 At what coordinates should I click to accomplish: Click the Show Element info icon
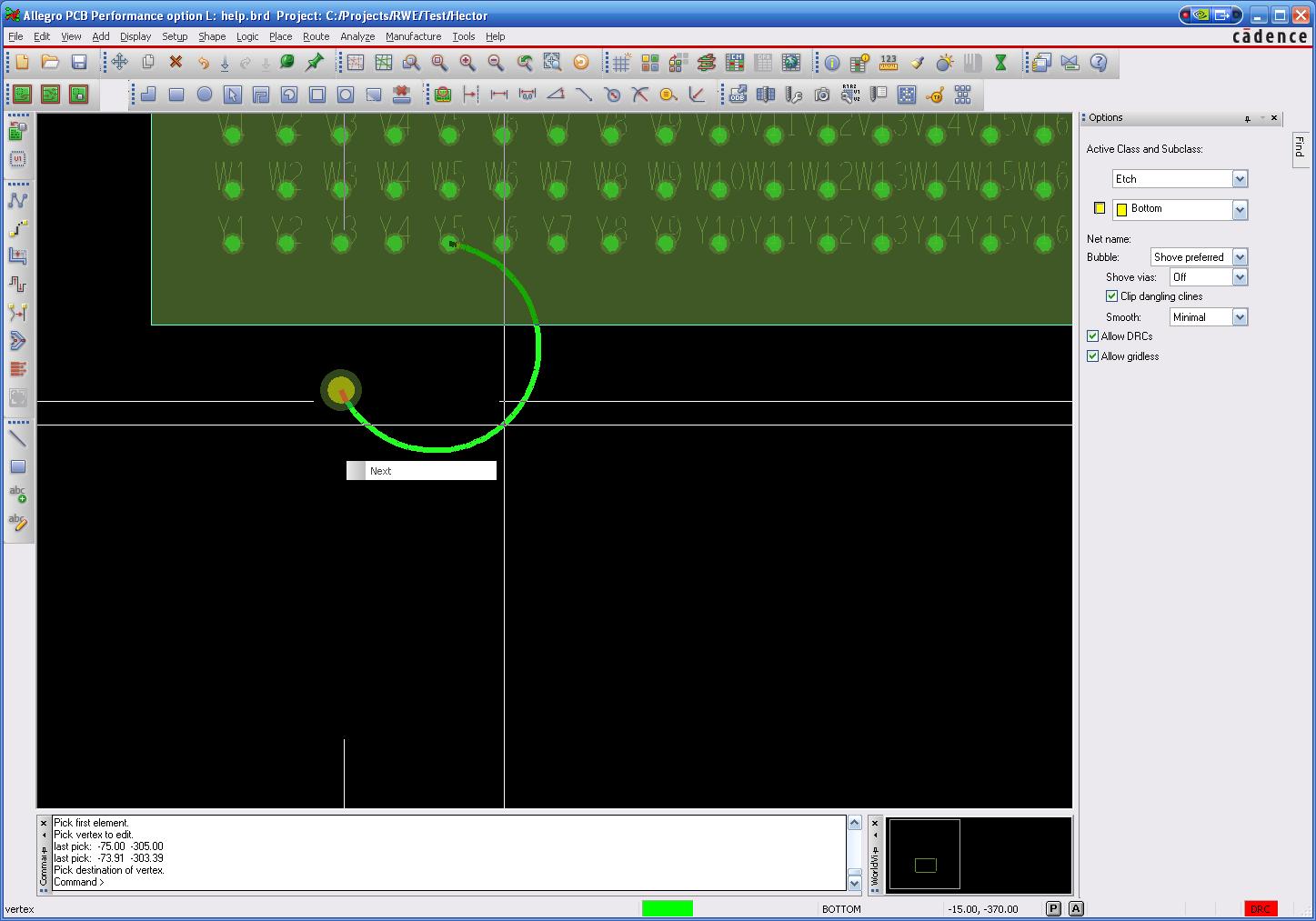(831, 63)
